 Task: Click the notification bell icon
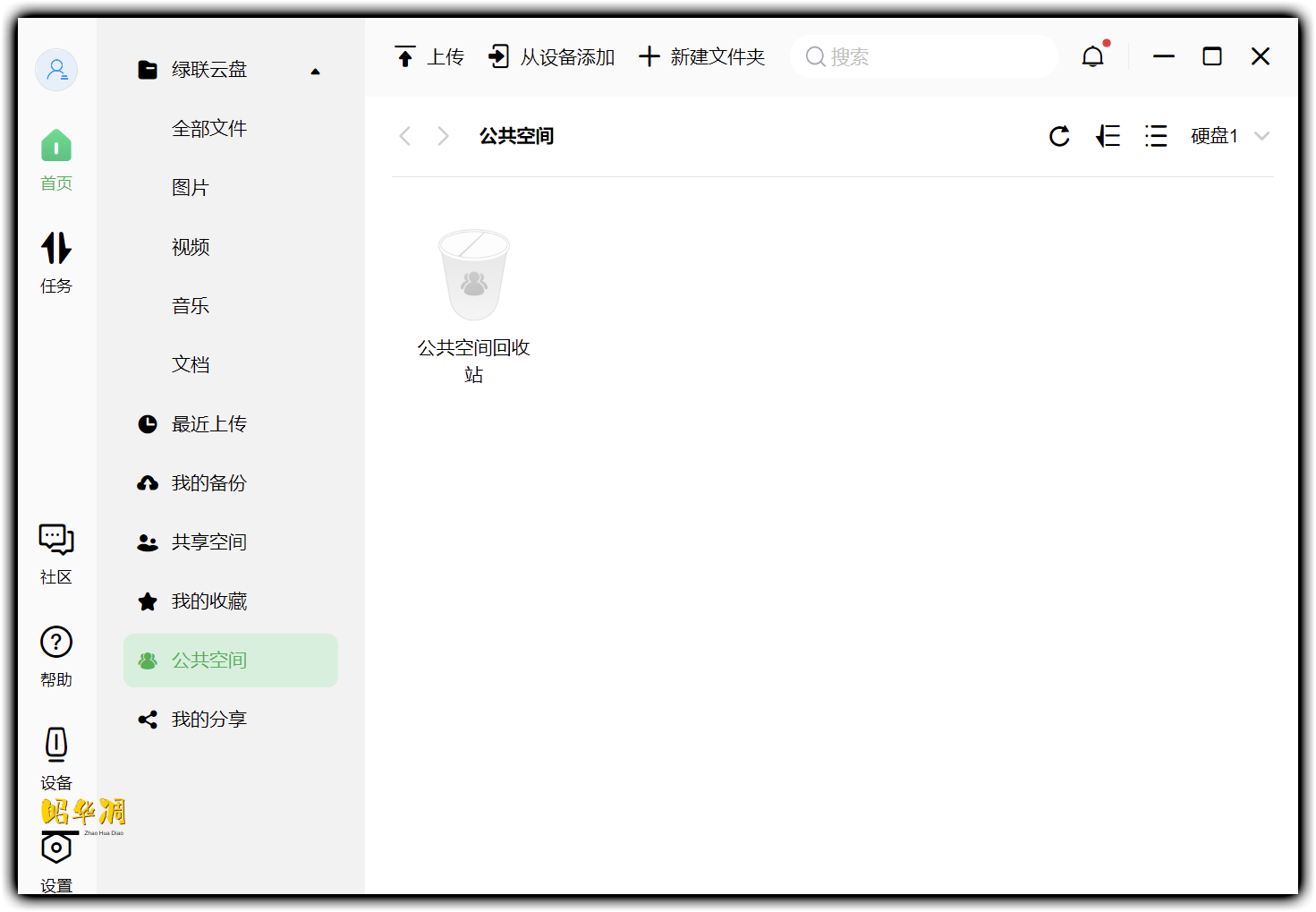point(1092,55)
